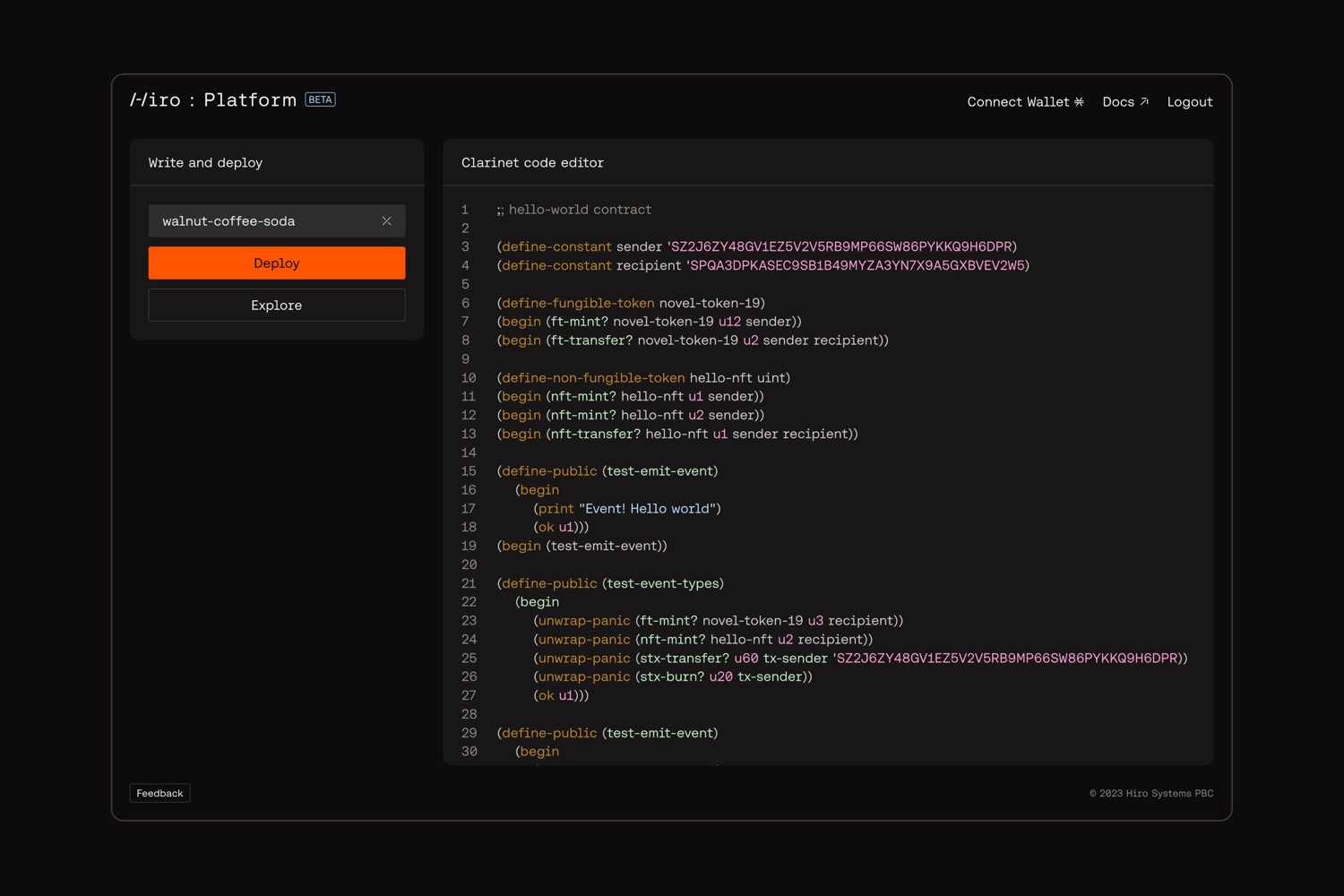Click the define-fungible-token keyword on line 6
Screen dimensions: 1344x896
click(x=577, y=303)
